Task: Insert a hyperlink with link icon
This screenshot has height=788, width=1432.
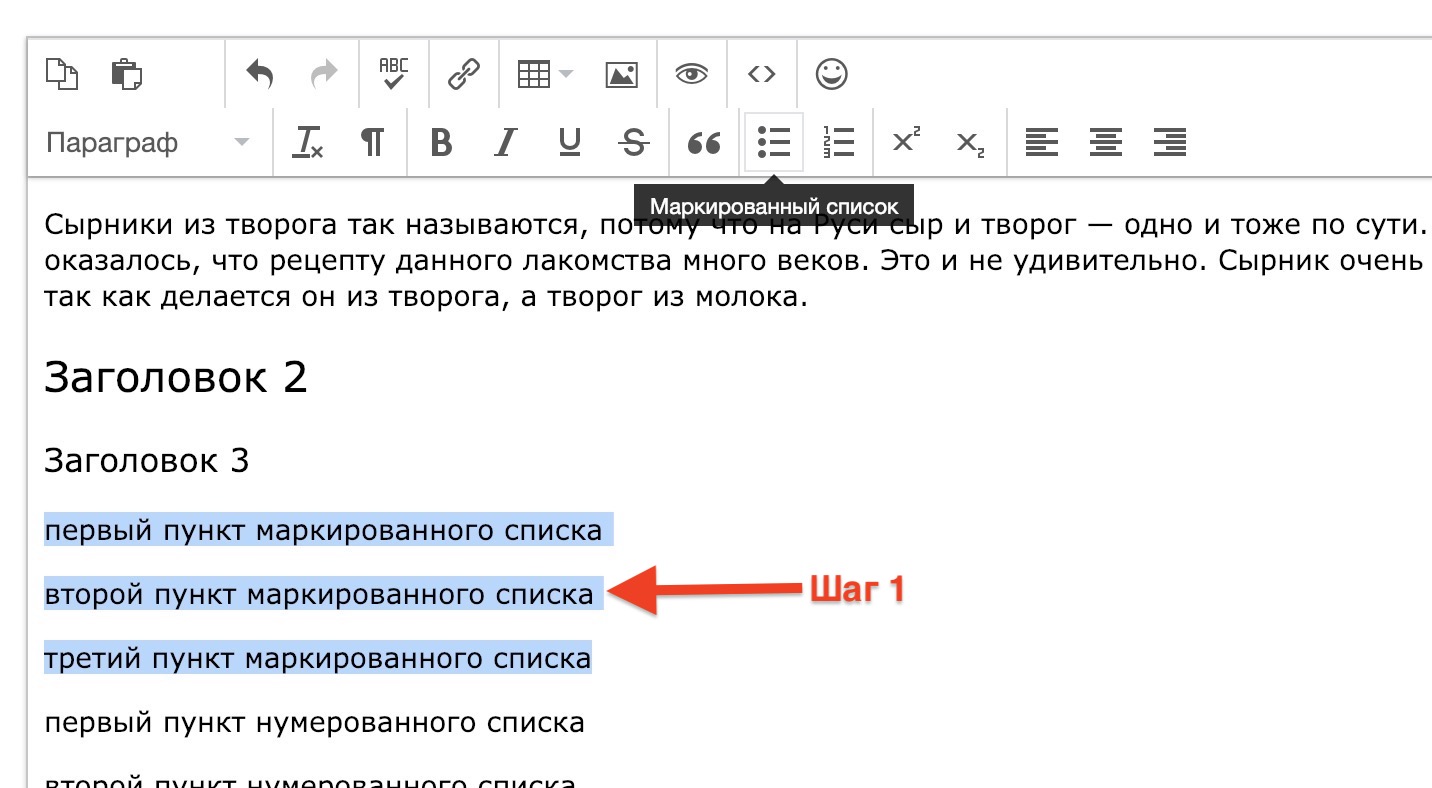Action: coord(464,74)
